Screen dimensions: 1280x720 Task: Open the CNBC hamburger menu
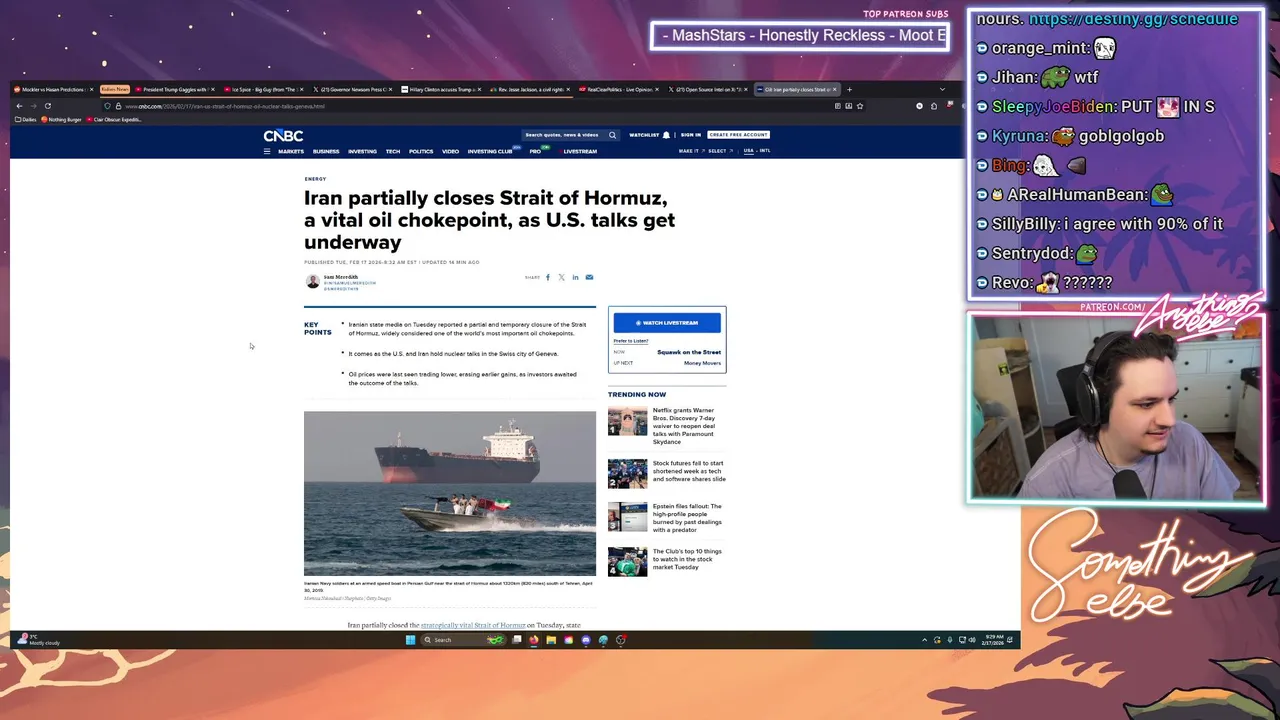click(267, 151)
